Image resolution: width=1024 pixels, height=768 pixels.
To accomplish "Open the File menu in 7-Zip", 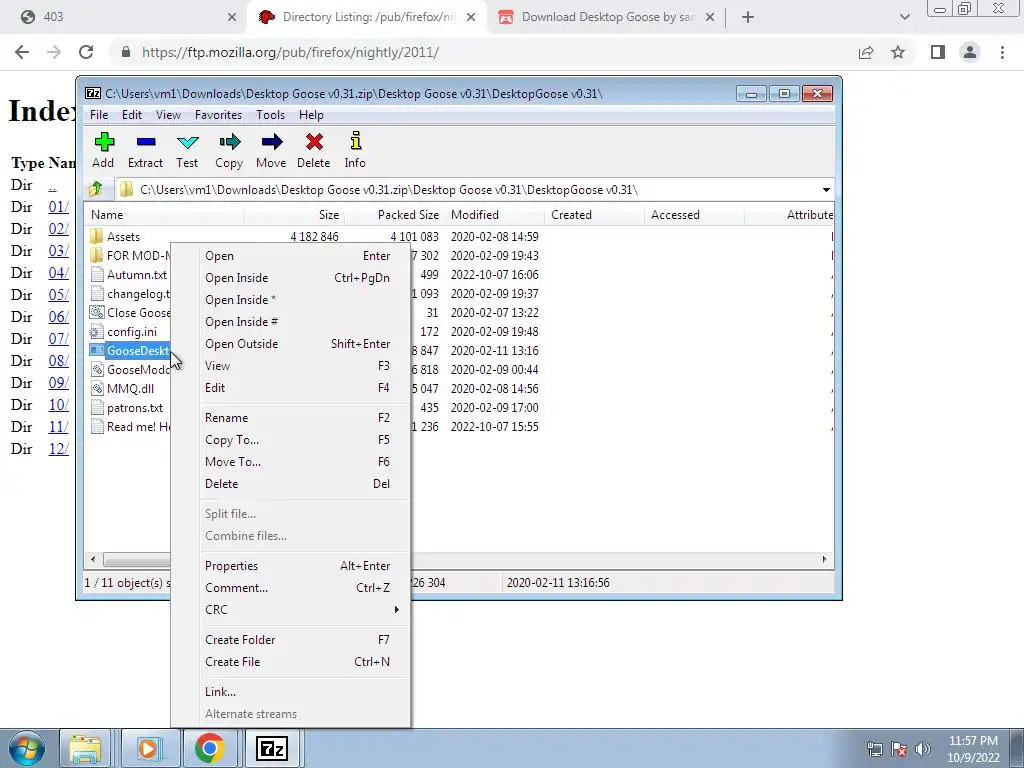I will click(99, 115).
